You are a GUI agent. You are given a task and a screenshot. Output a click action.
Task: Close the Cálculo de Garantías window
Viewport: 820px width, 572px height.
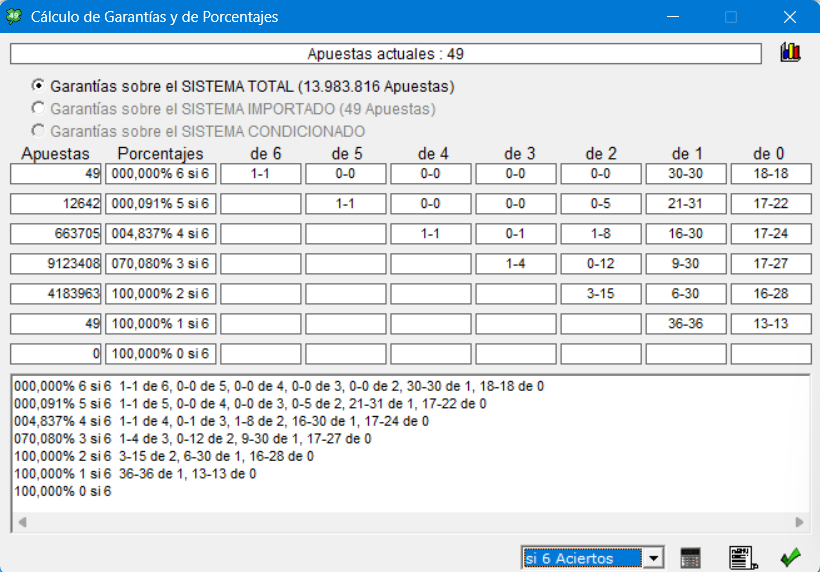click(790, 17)
